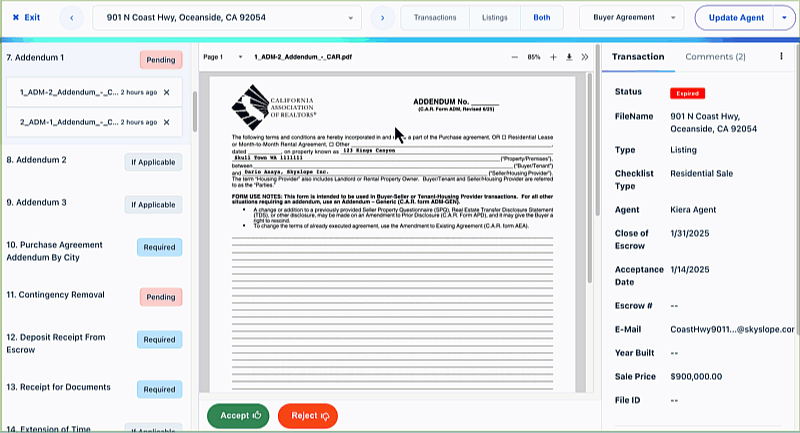Image resolution: width=800 pixels, height=433 pixels.
Task: Download the PDF document
Action: (x=569, y=57)
